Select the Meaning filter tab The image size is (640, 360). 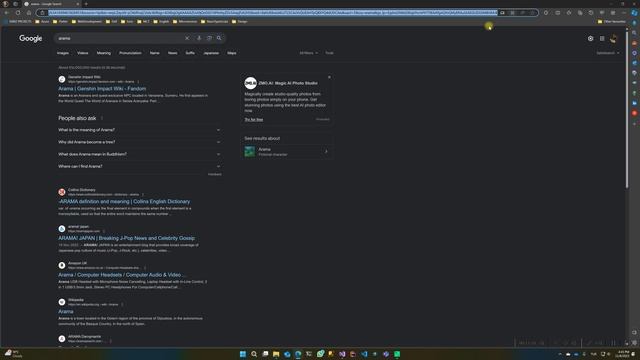click(x=104, y=53)
